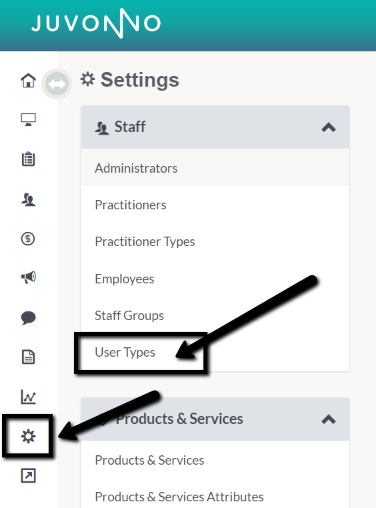The height and width of the screenshot is (508, 376).
Task: Open the clipboard schedule sidebar icon
Action: click(28, 159)
